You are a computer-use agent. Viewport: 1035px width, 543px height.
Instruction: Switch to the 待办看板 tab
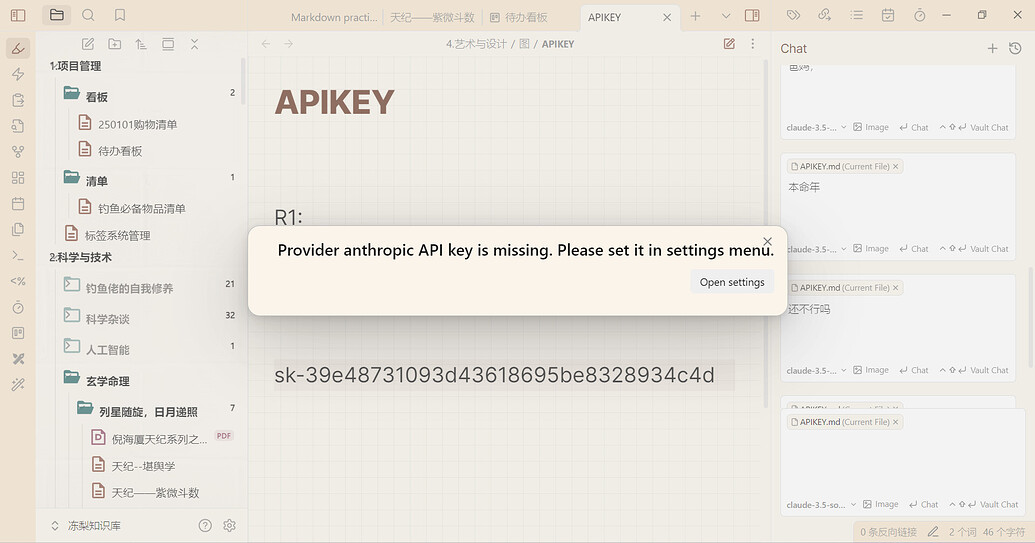coord(525,17)
